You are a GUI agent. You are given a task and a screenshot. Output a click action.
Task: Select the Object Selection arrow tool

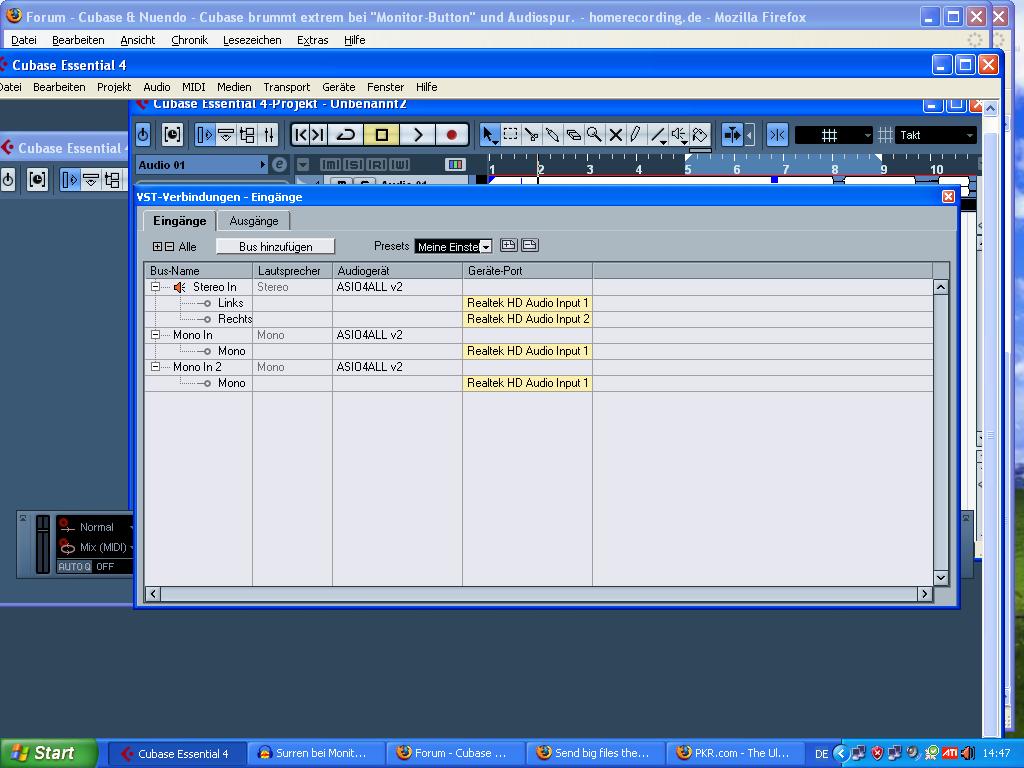coord(489,135)
